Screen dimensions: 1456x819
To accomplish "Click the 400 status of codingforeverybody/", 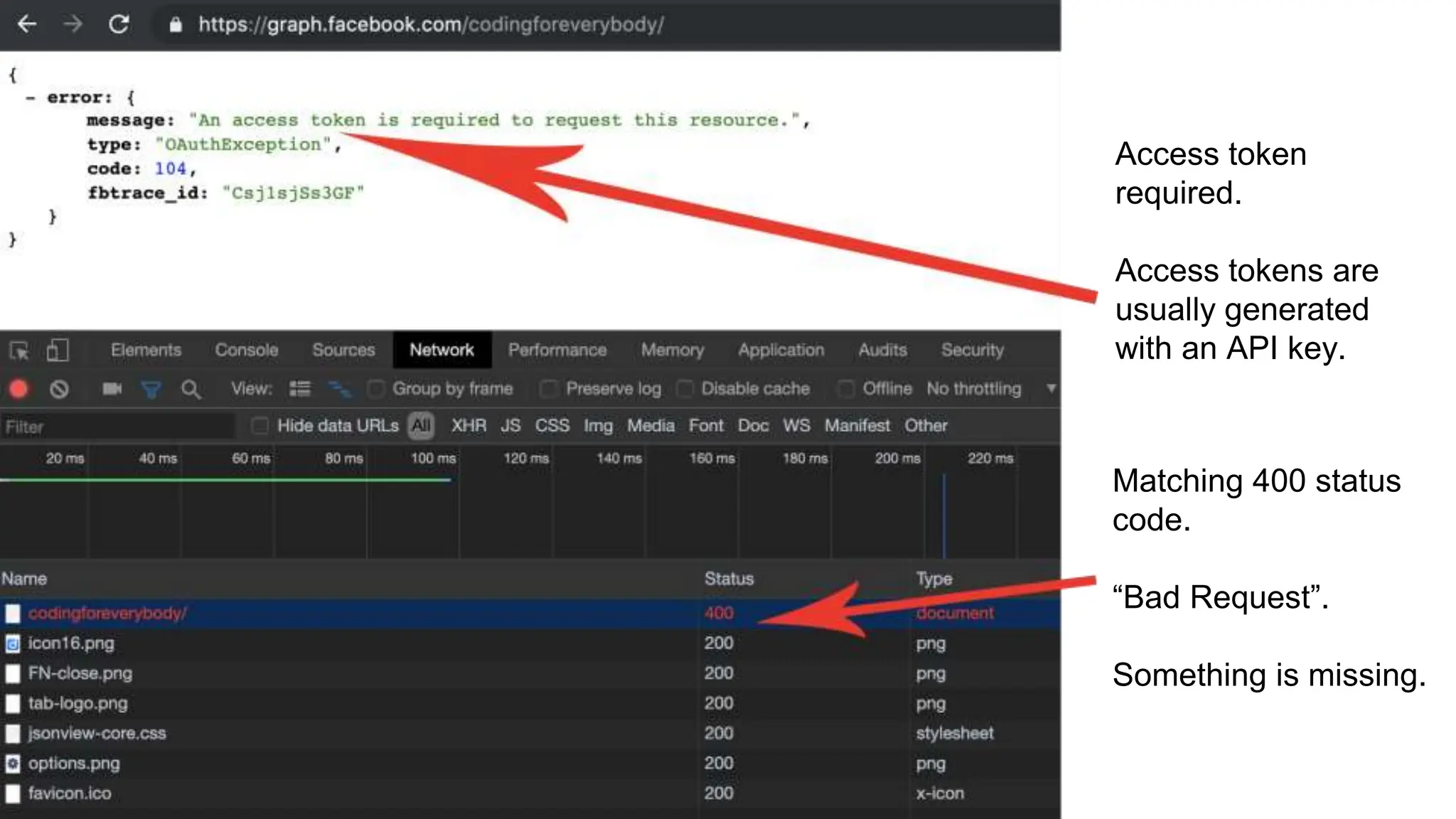I will tap(719, 614).
